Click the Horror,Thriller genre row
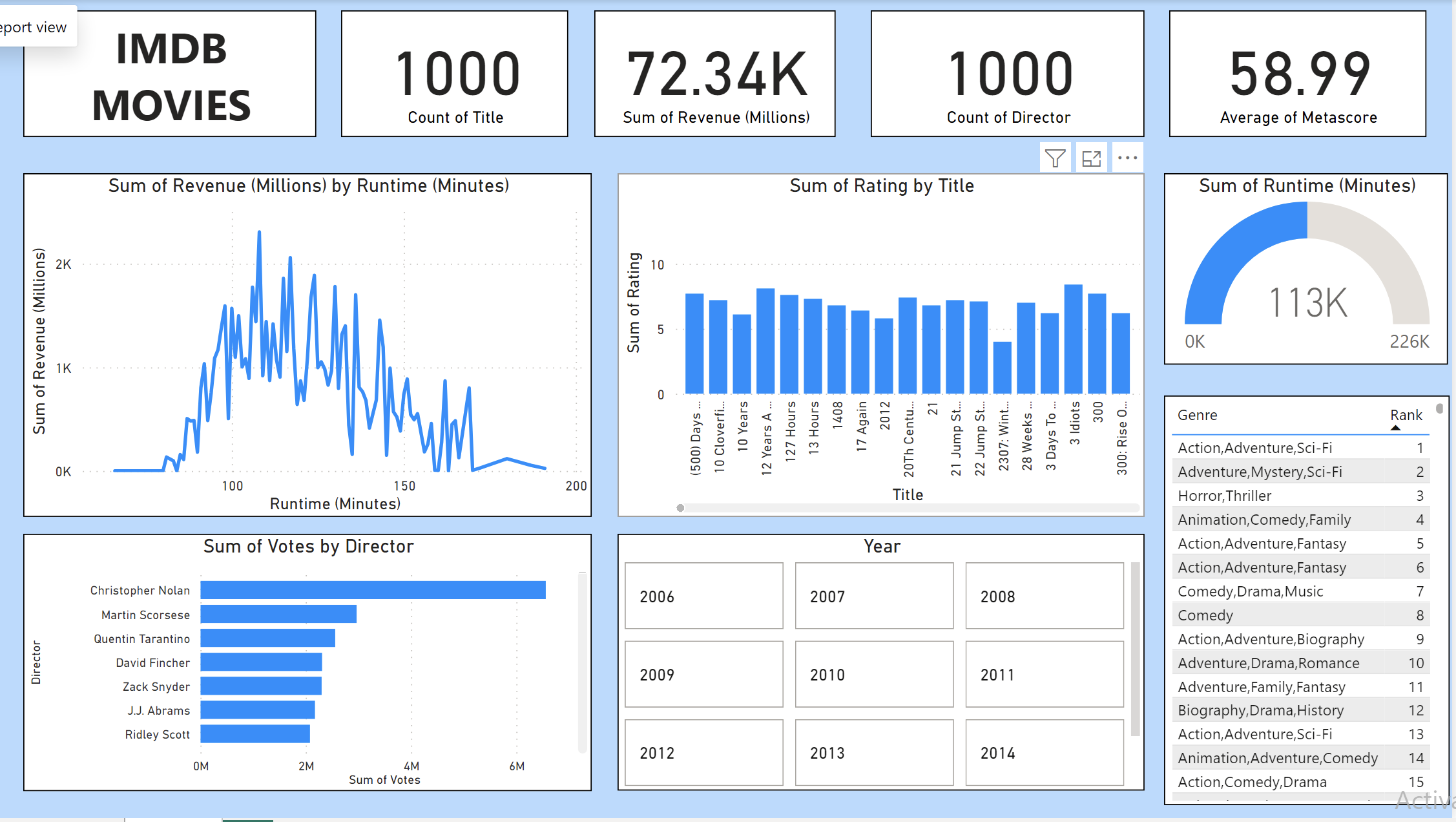Viewport: 1456px width, 822px height. tap(1224, 496)
